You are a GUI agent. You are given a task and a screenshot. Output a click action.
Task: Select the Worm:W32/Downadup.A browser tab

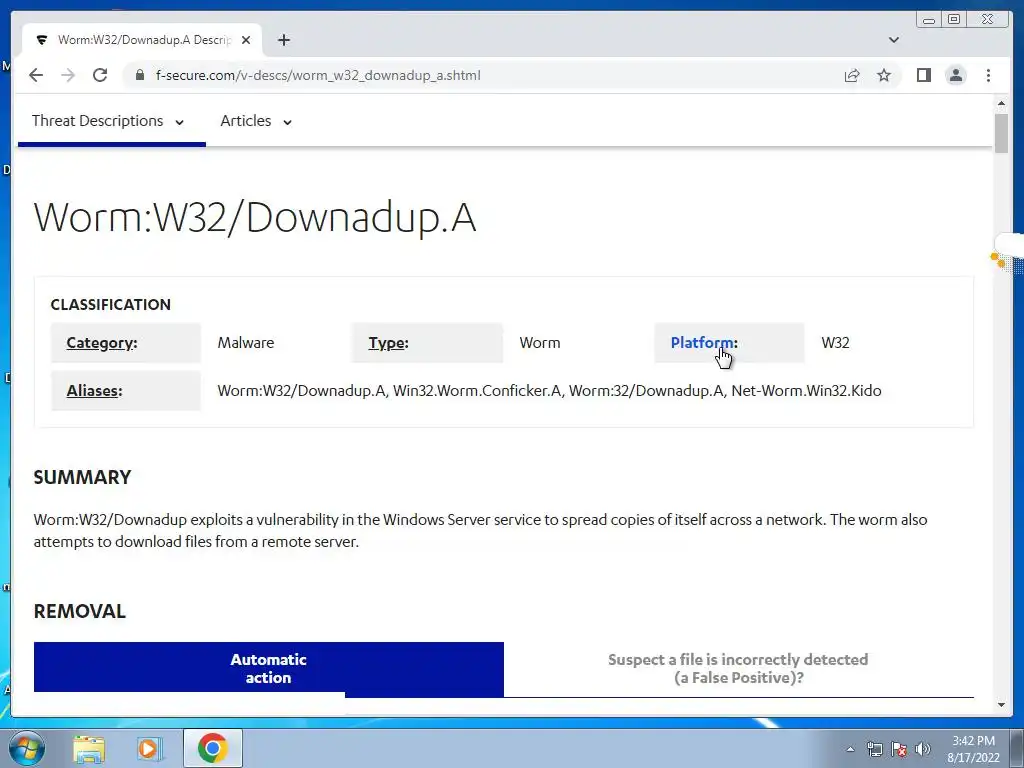pos(142,40)
